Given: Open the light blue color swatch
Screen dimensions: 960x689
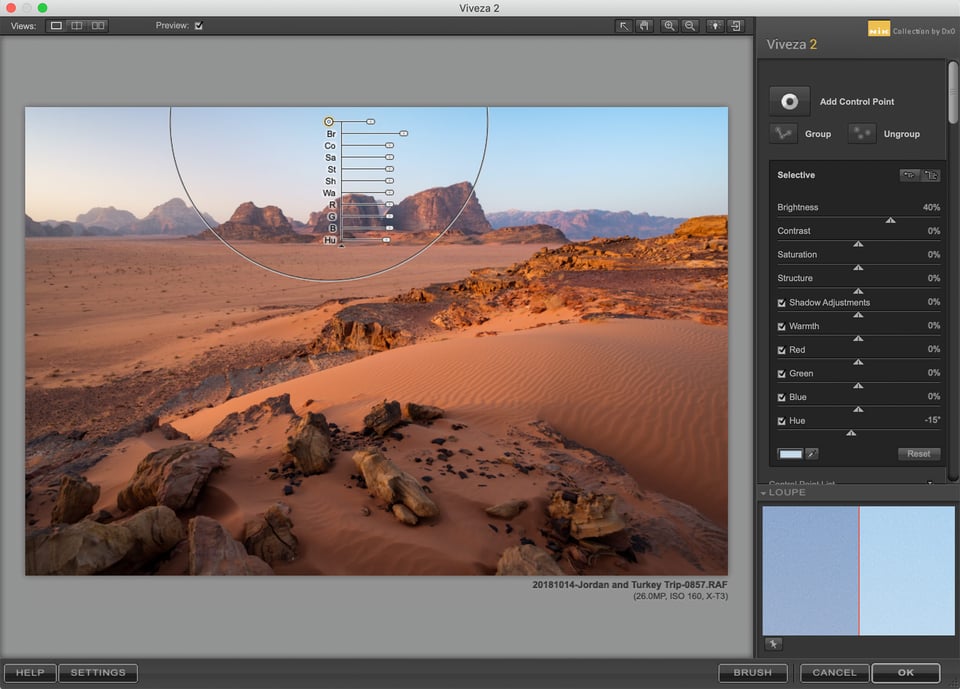Looking at the screenshot, I should click(790, 454).
